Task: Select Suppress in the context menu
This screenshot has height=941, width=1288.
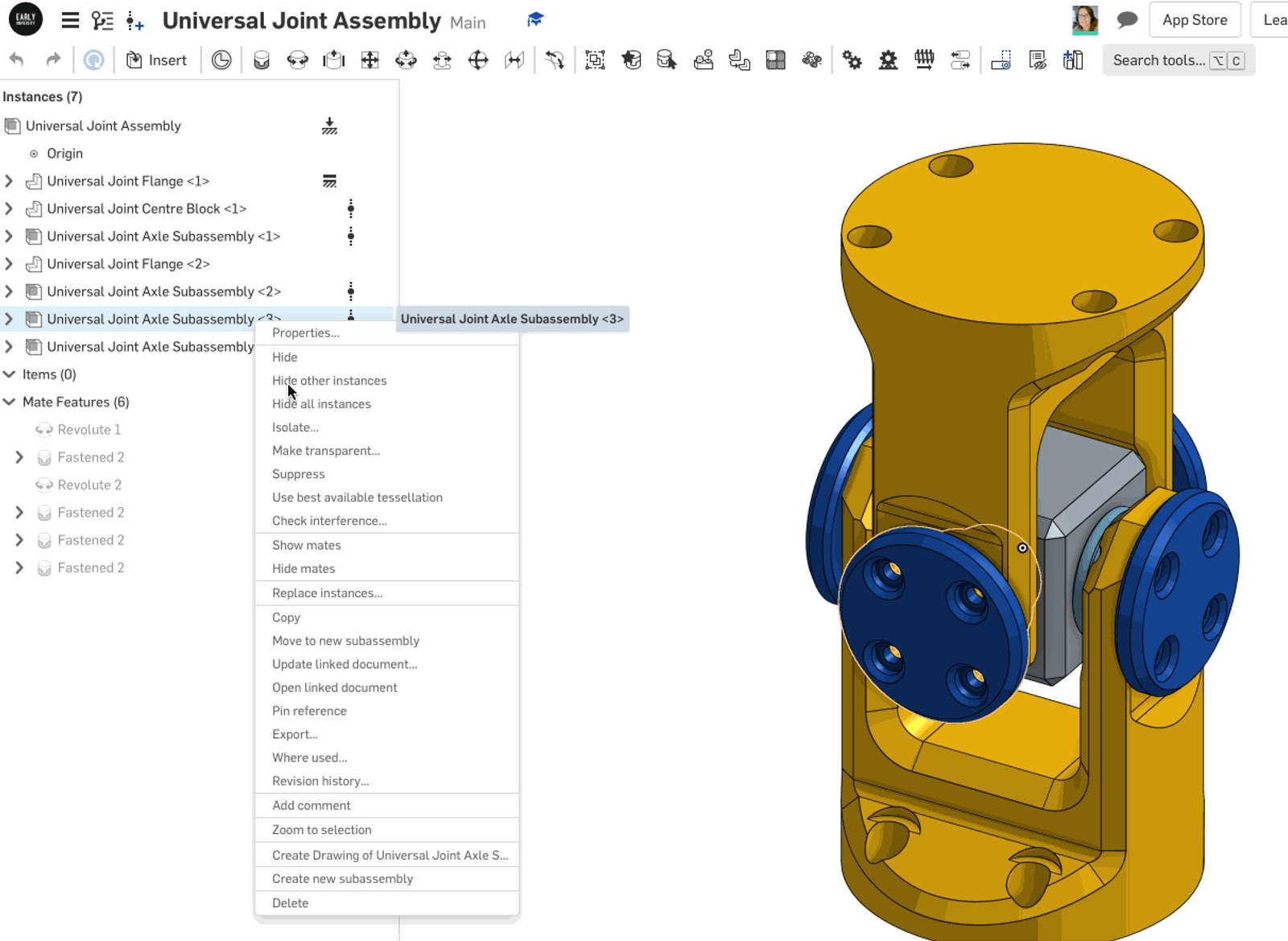Action: coord(298,474)
